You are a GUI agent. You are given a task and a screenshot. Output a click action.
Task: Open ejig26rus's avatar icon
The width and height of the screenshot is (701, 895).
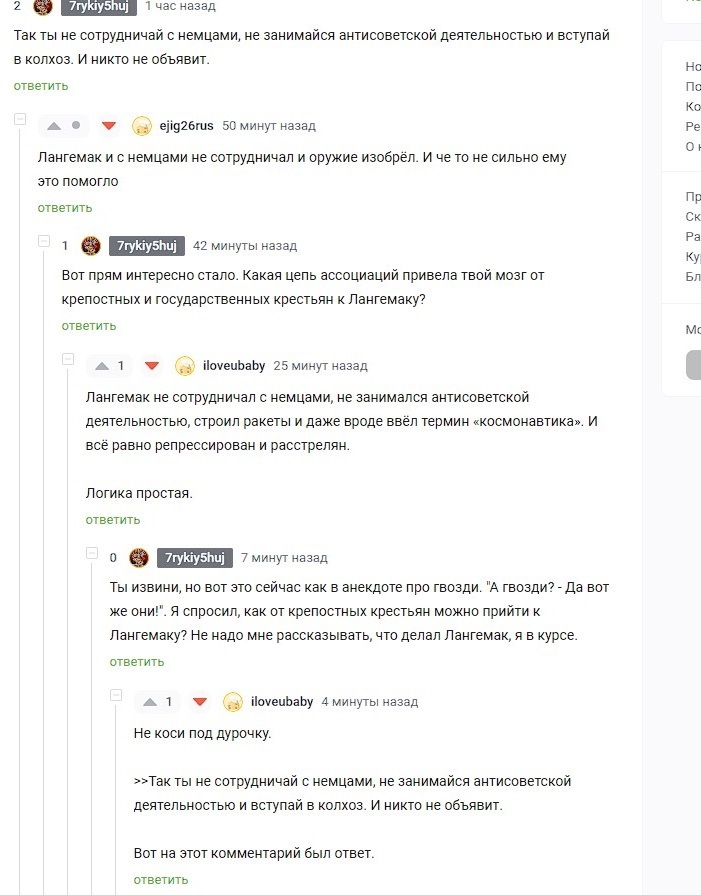point(142,126)
